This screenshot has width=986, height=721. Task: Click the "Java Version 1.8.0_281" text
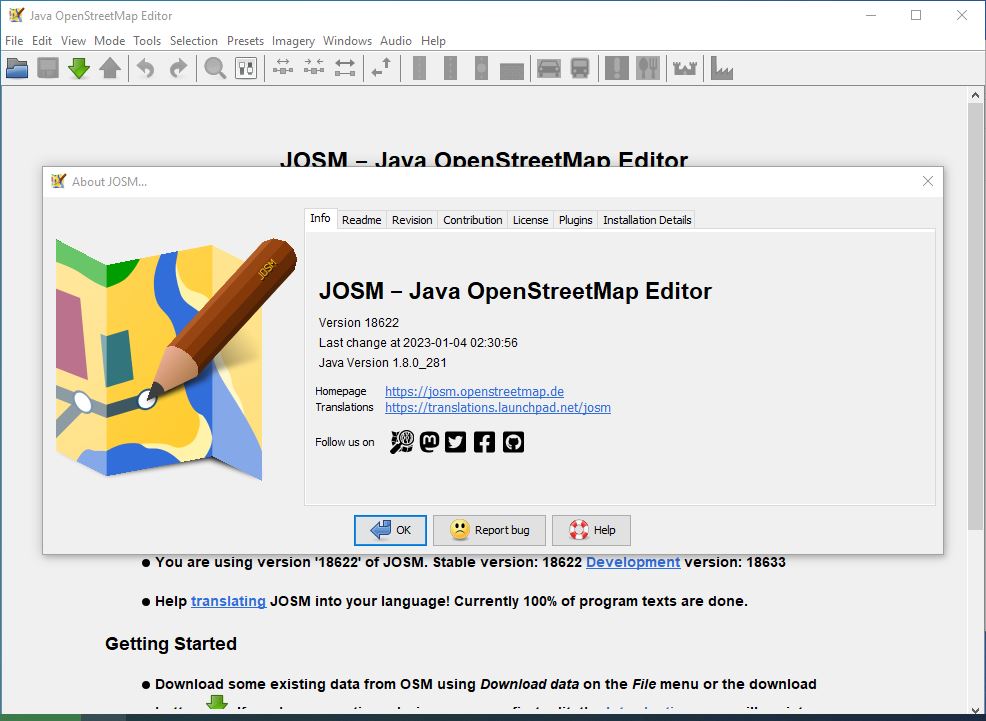coord(382,363)
